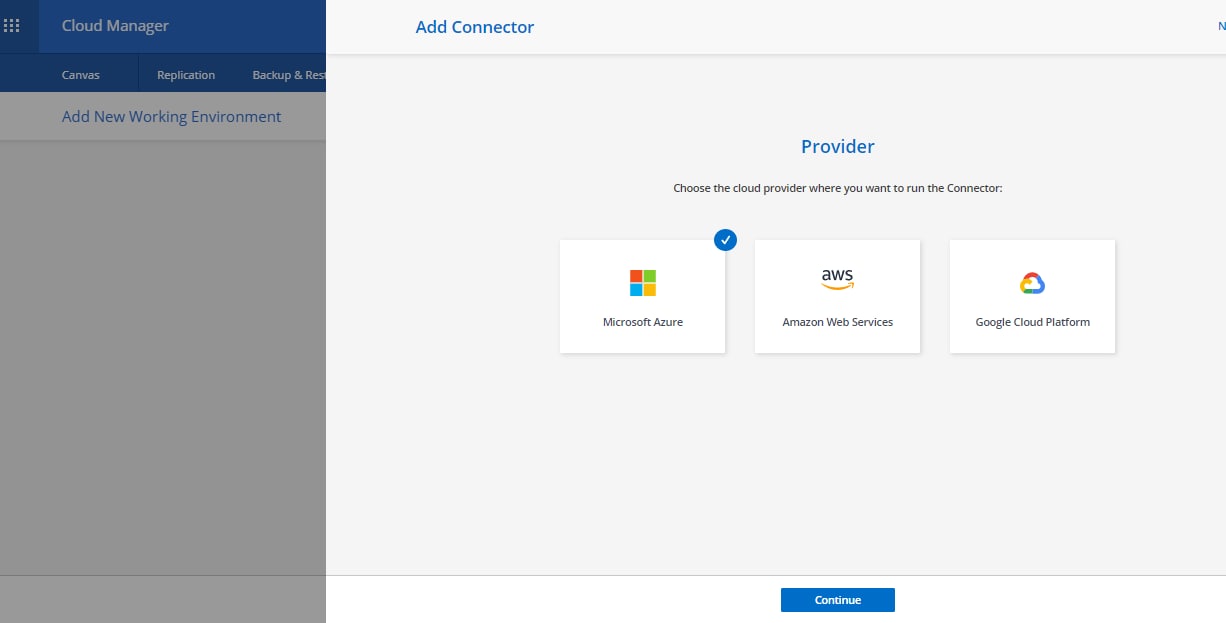The height and width of the screenshot is (623, 1226).
Task: Click the Add New Working Environment heading
Action: [x=171, y=117]
